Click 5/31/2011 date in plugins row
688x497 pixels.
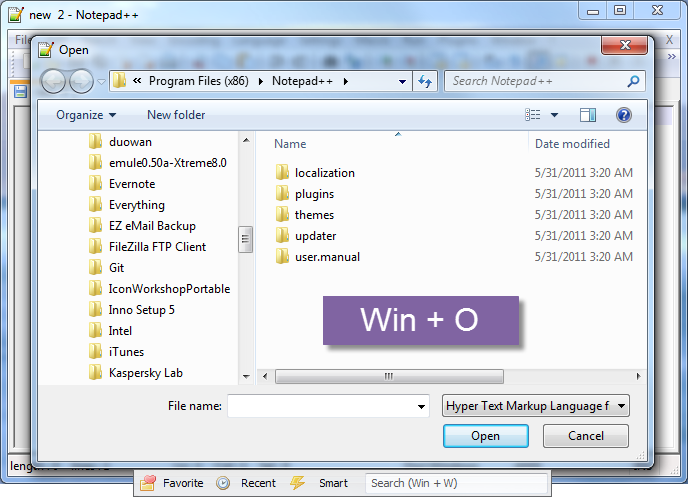click(x=584, y=193)
